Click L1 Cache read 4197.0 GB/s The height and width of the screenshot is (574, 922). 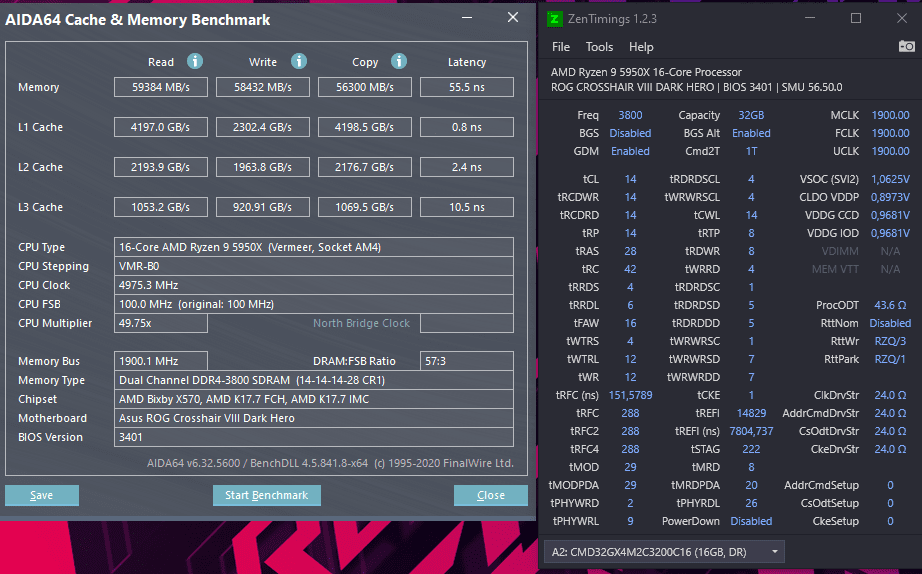pos(161,127)
